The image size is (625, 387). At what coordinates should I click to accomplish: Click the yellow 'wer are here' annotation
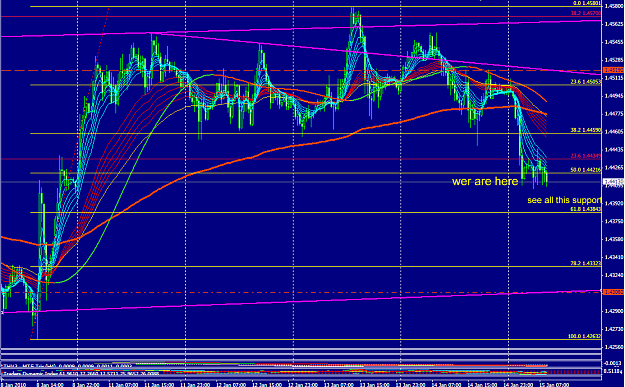(485, 182)
